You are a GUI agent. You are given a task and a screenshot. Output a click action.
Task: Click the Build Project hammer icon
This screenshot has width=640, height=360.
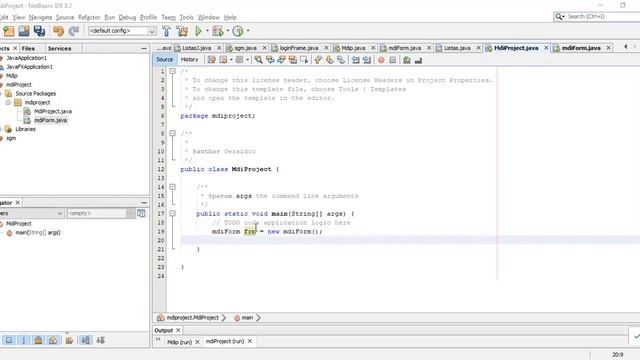pos(166,31)
